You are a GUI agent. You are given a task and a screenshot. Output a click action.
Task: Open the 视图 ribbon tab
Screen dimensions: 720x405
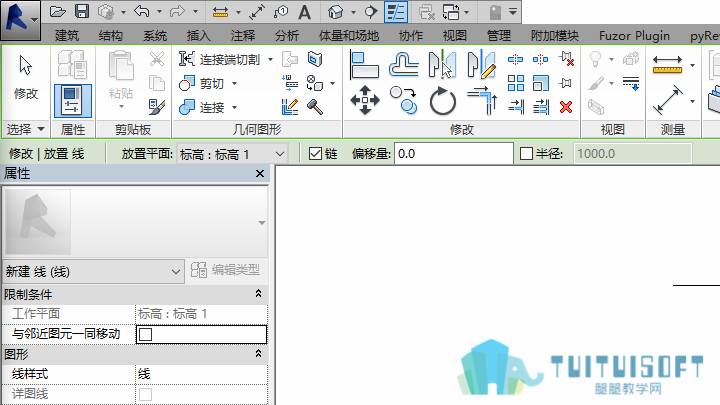(x=455, y=35)
